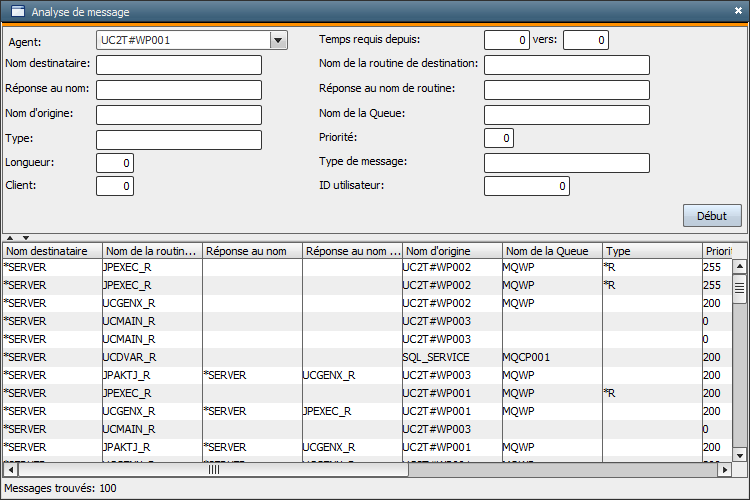The height and width of the screenshot is (500, 750).
Task: Sort by Type column header
Action: [x=652, y=251]
